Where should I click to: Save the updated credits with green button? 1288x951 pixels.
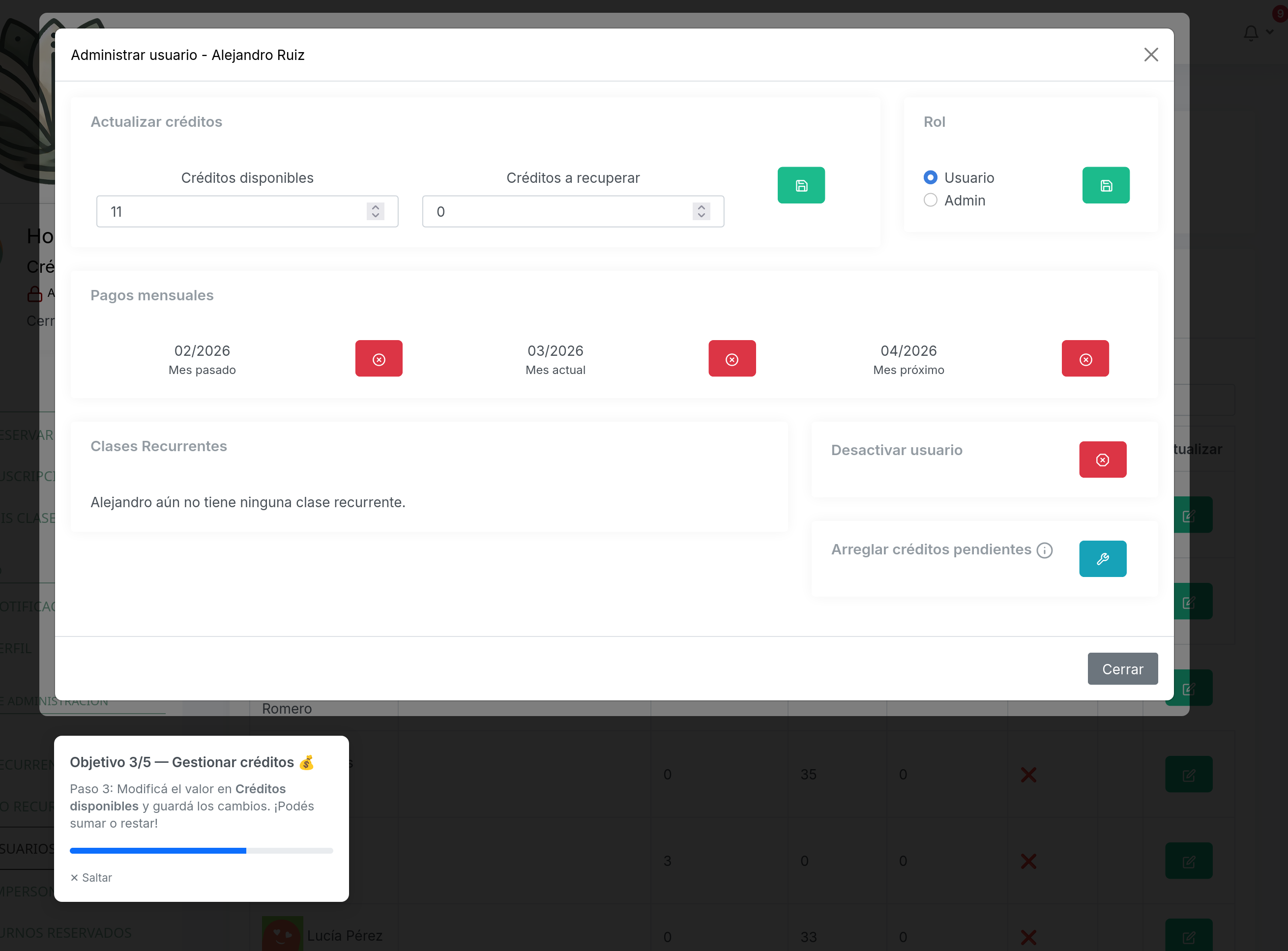[x=801, y=185]
